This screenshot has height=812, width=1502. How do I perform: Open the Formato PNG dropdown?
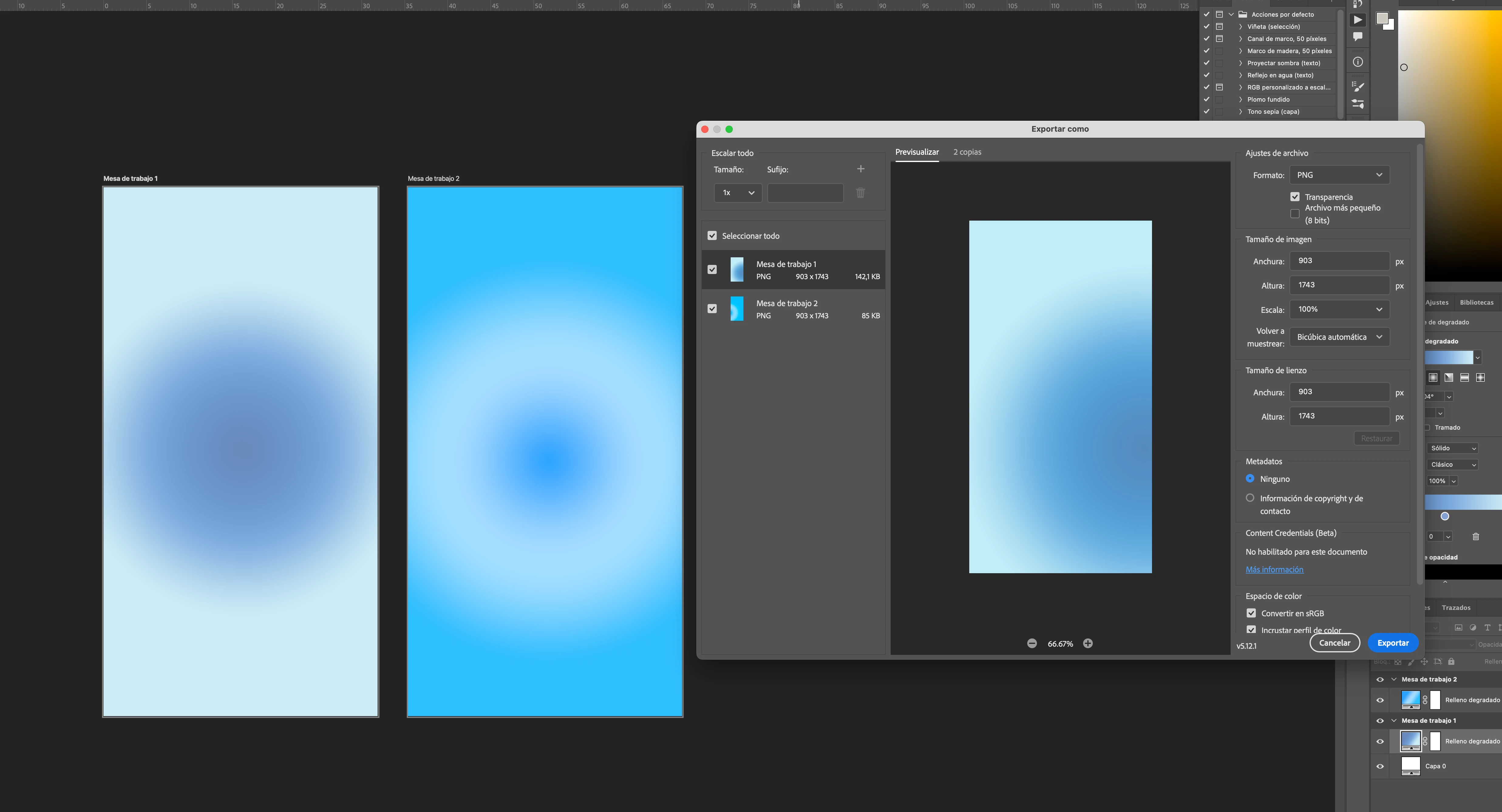click(1339, 175)
